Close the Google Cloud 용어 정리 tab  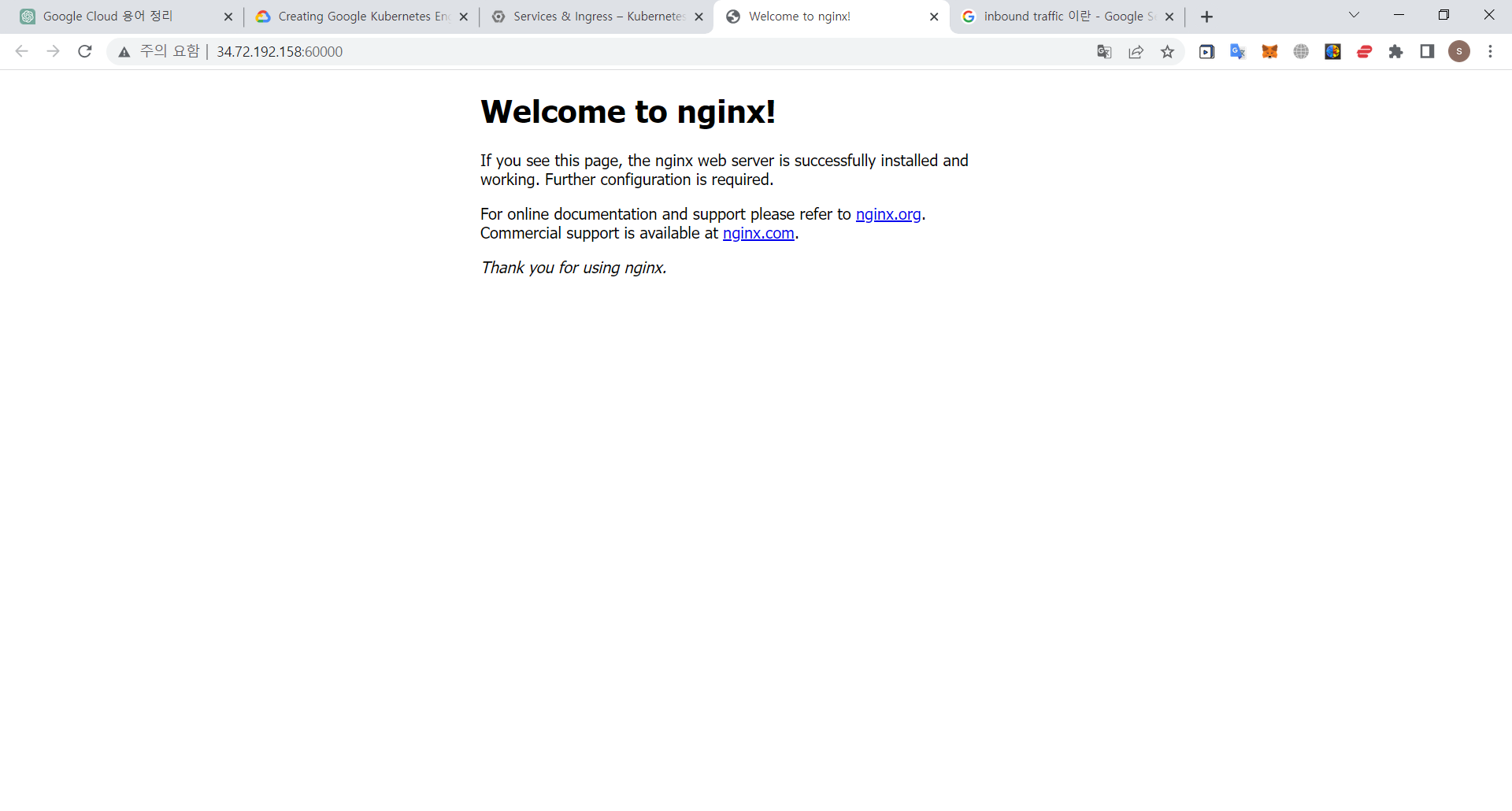[228, 17]
